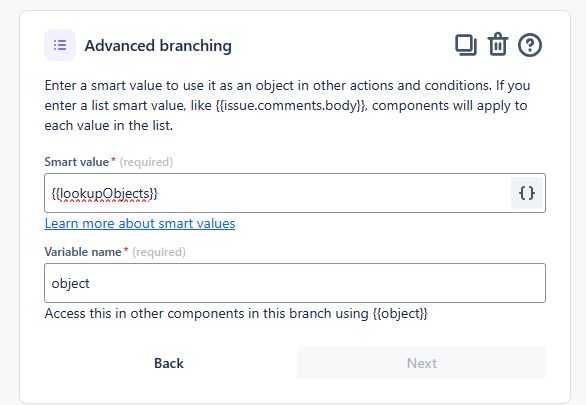Delete the branch using the trash icon
The image size is (586, 405).
pos(498,45)
